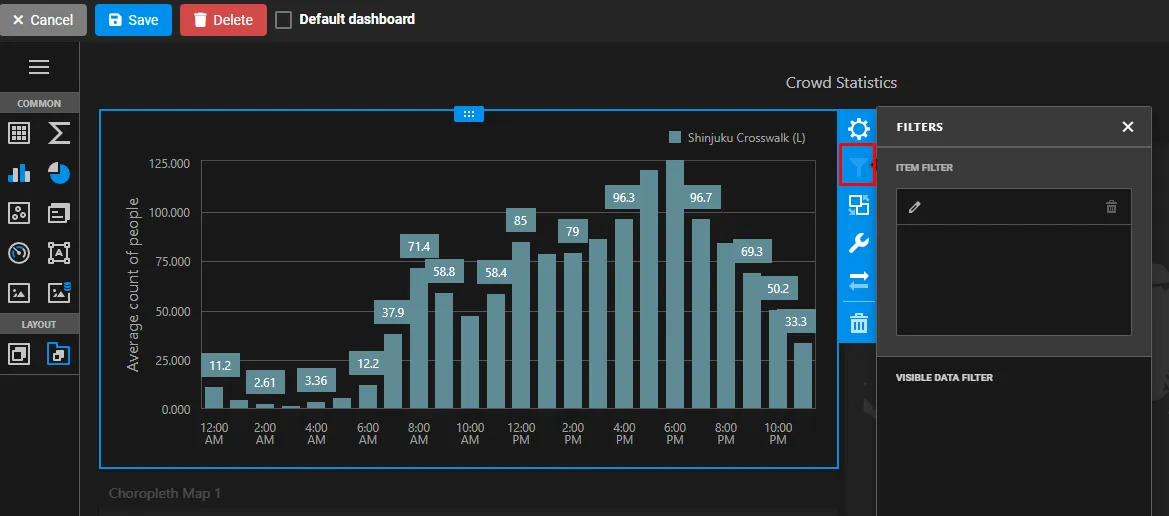Viewport: 1169px width, 516px height.
Task: Click the 96.7 bar value label
Action: [x=701, y=198]
